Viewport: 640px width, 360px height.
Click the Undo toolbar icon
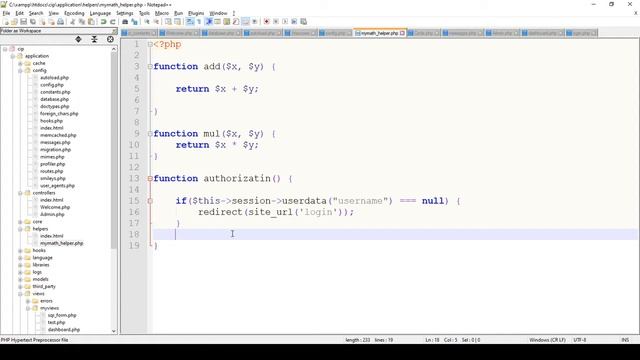coord(103,22)
